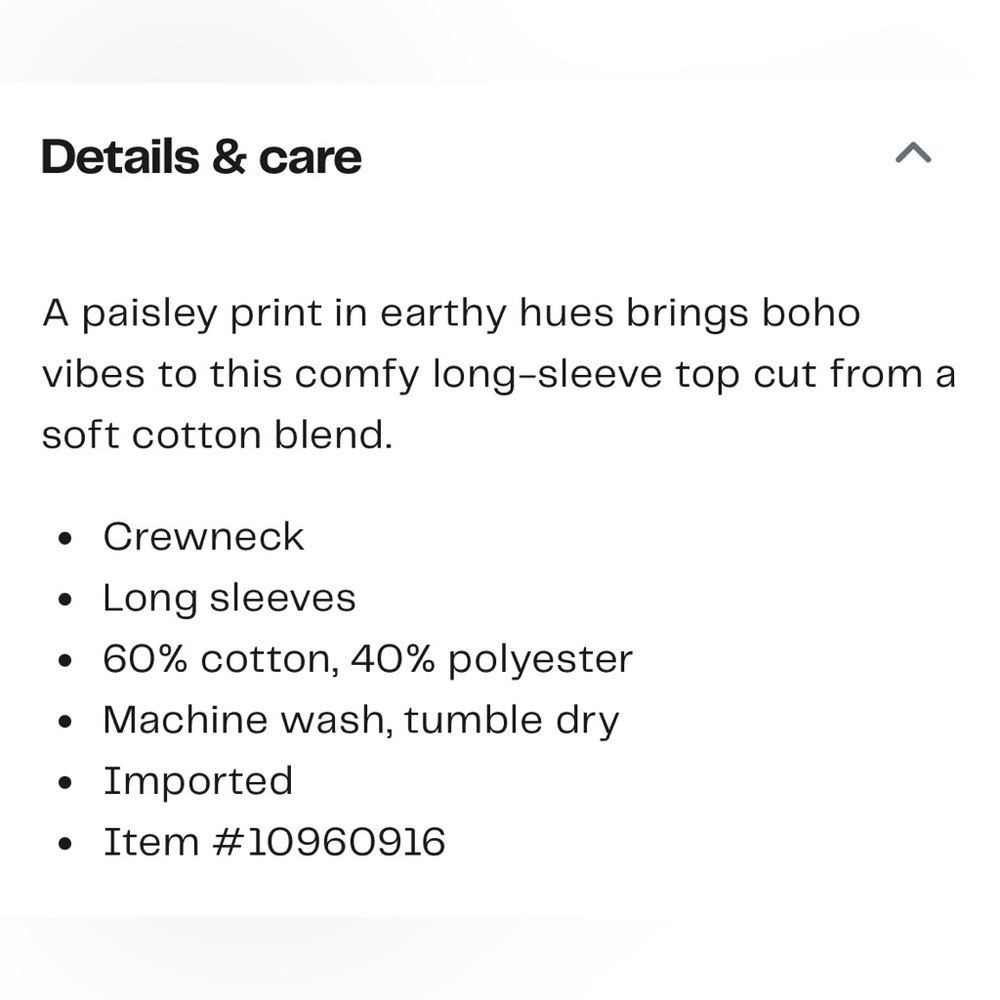Click the Imported list item

click(x=198, y=782)
